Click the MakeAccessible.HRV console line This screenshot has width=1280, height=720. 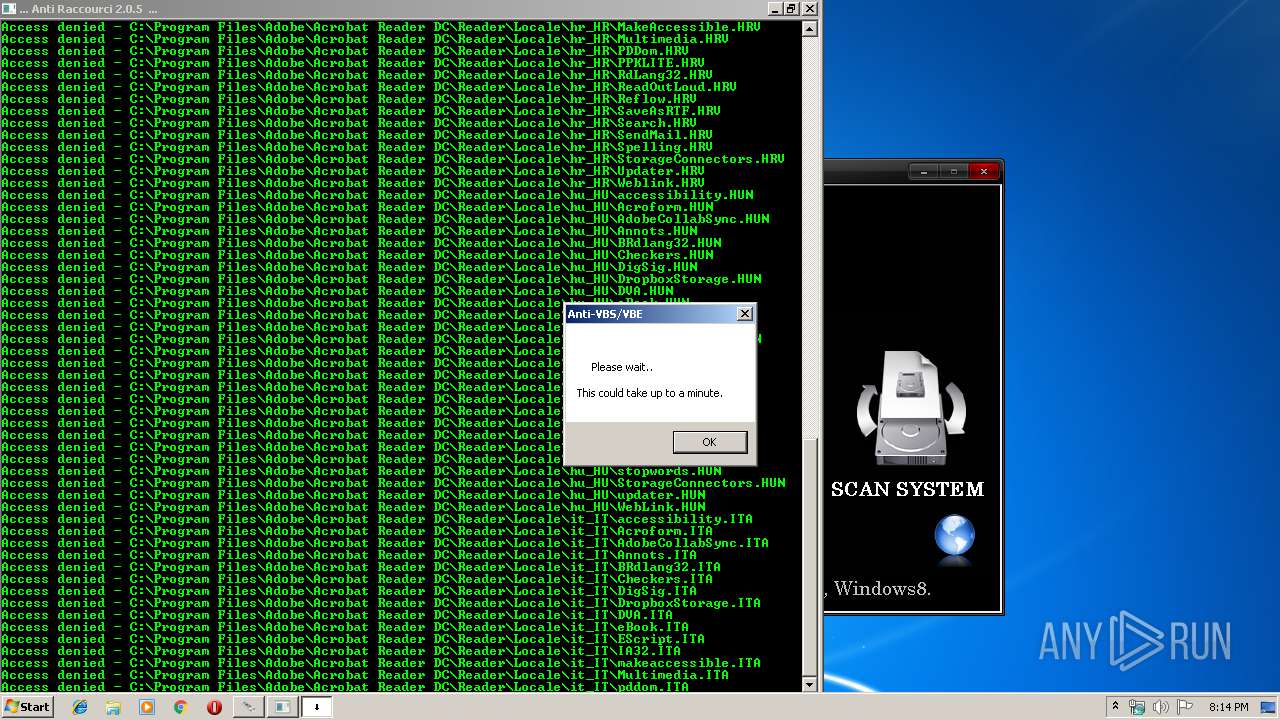click(x=381, y=27)
